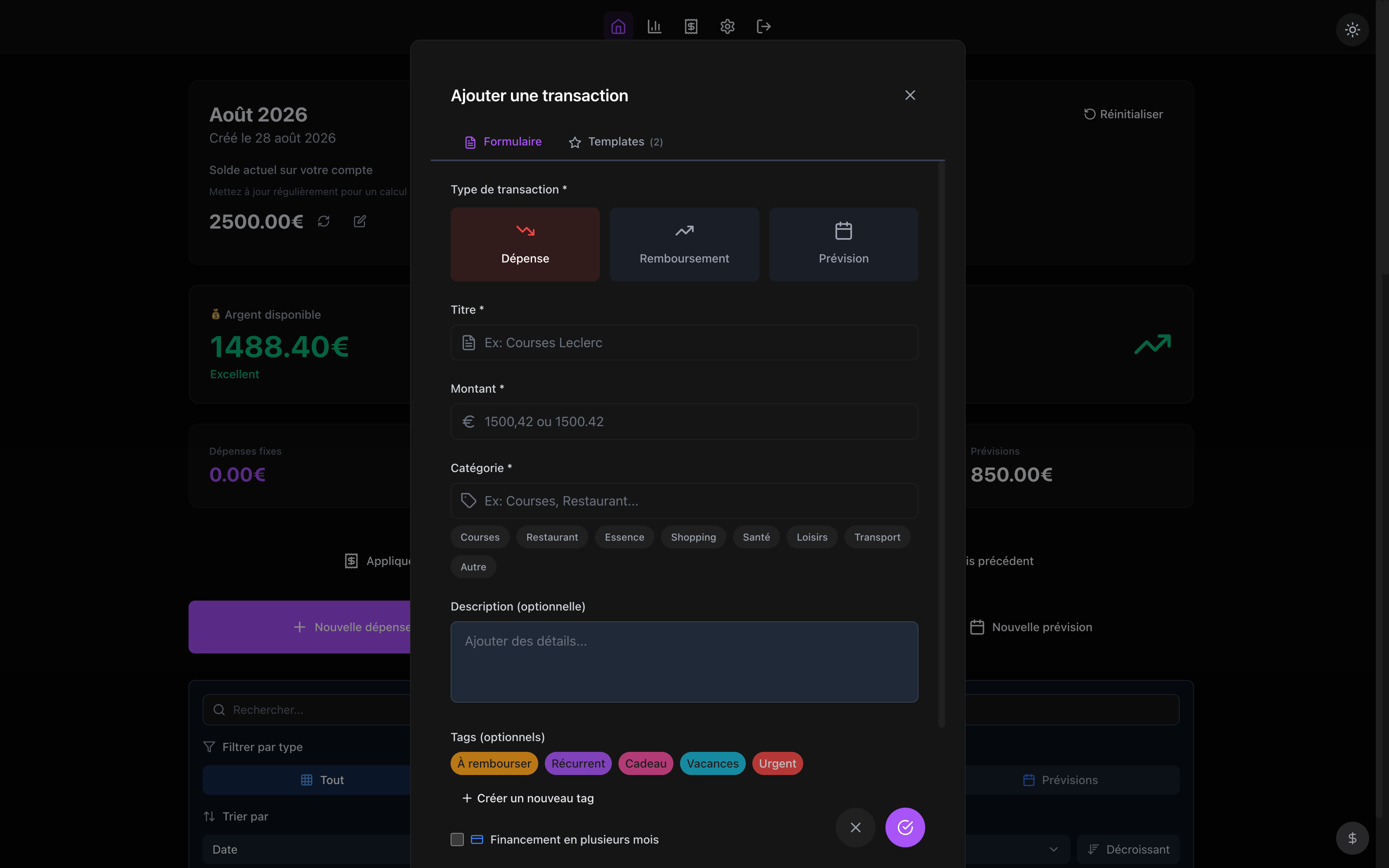Open the receipt dollar icon in top navigation
1389x868 pixels.
point(691,26)
